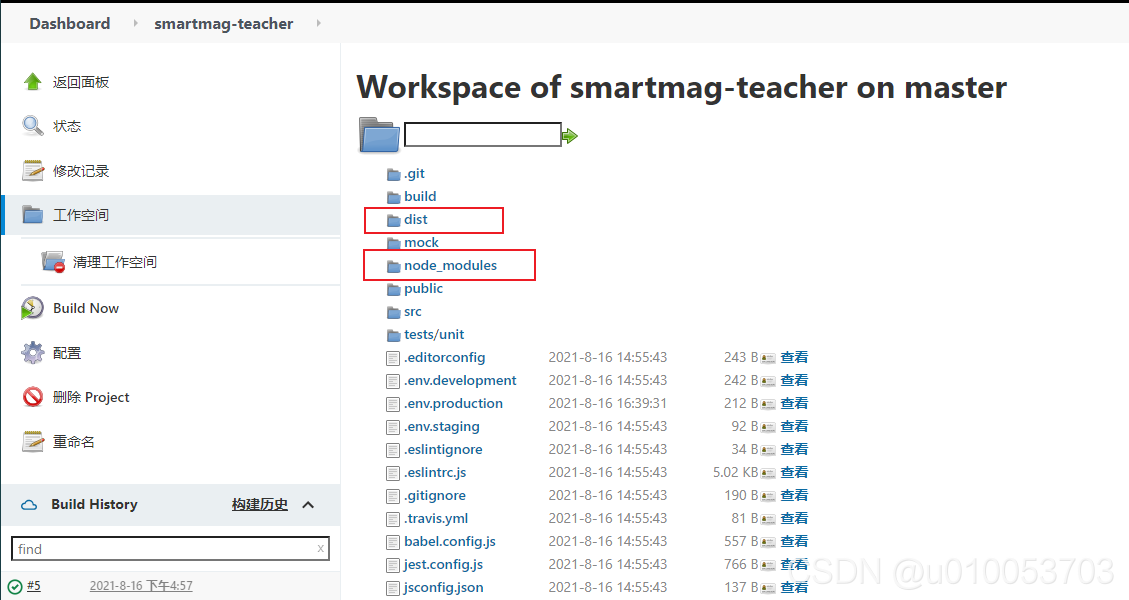Click the notepad icon beside 修改记录
The width and height of the screenshot is (1129, 600).
pos(32,171)
